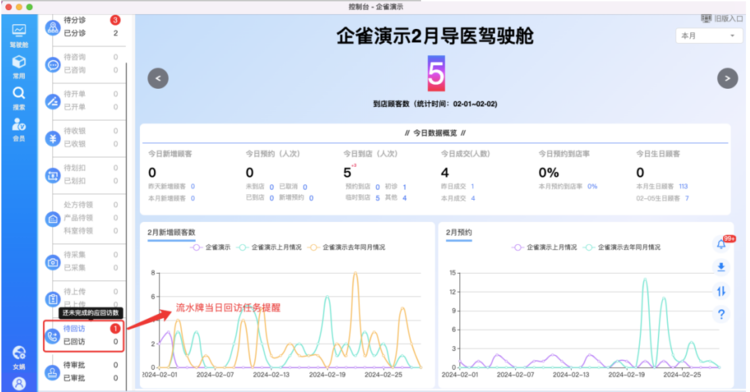Go to the previous carousel slide
This screenshot has height=392, width=750.
pos(158,78)
